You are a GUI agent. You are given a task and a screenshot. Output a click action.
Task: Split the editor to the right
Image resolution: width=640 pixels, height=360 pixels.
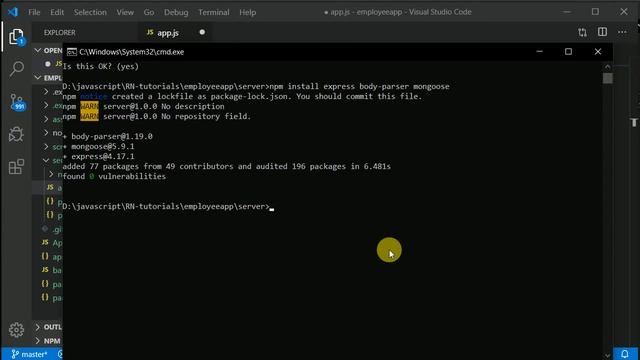tap(602, 32)
